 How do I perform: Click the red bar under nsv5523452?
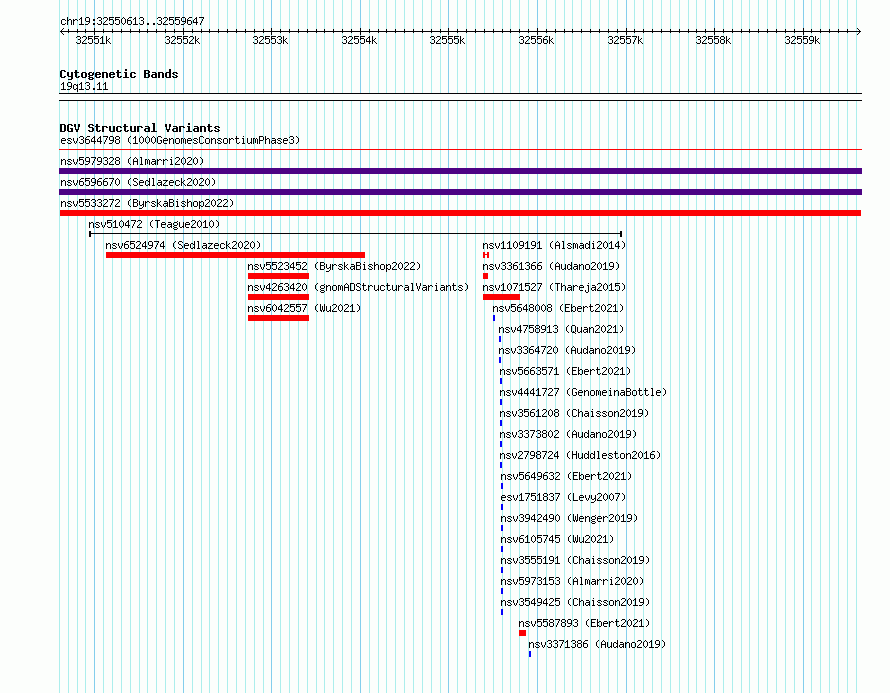pyautogui.click(x=278, y=276)
